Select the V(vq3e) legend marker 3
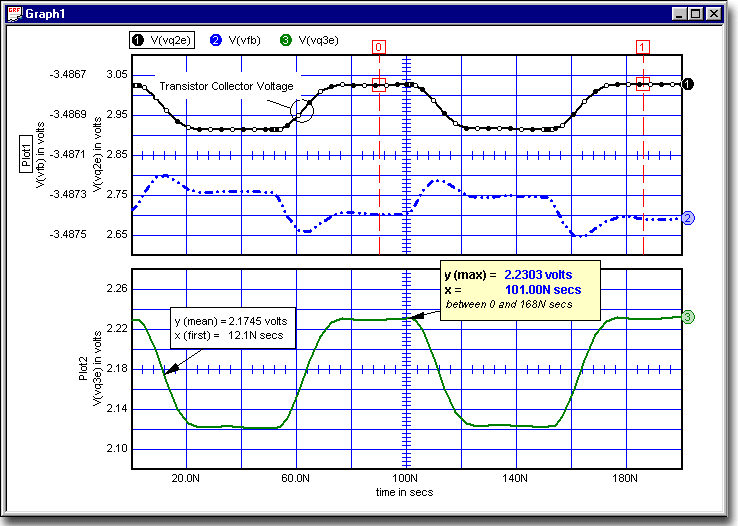 pos(285,40)
